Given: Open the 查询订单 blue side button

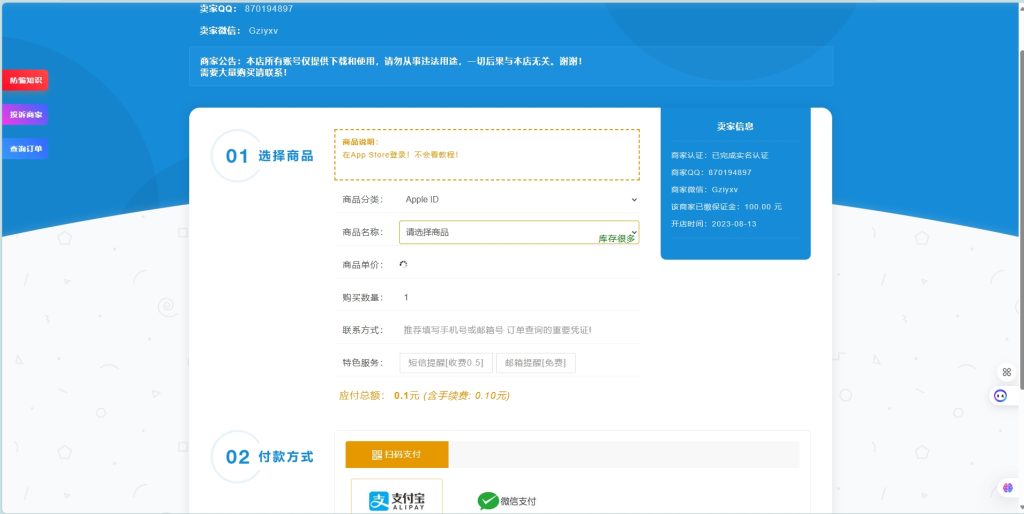Looking at the screenshot, I should click(x=25, y=148).
